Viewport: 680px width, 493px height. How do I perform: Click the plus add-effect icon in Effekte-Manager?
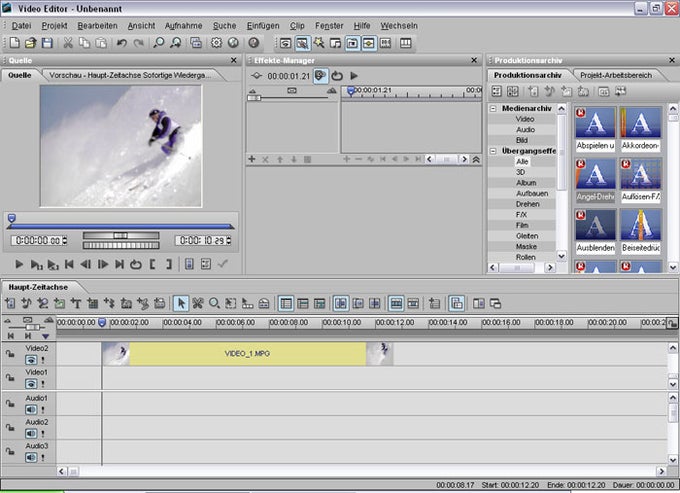tap(252, 159)
